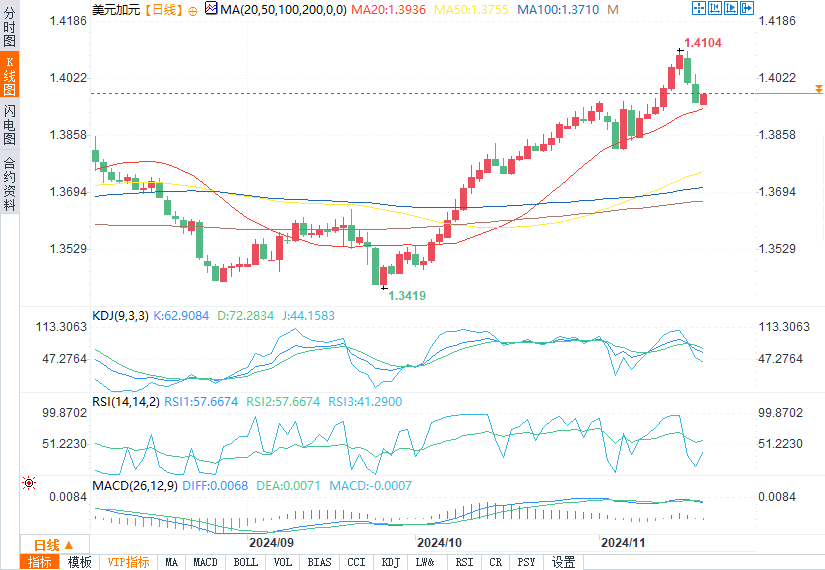
Task: Click the DIFF:0.0068 value
Action: [x=215, y=485]
